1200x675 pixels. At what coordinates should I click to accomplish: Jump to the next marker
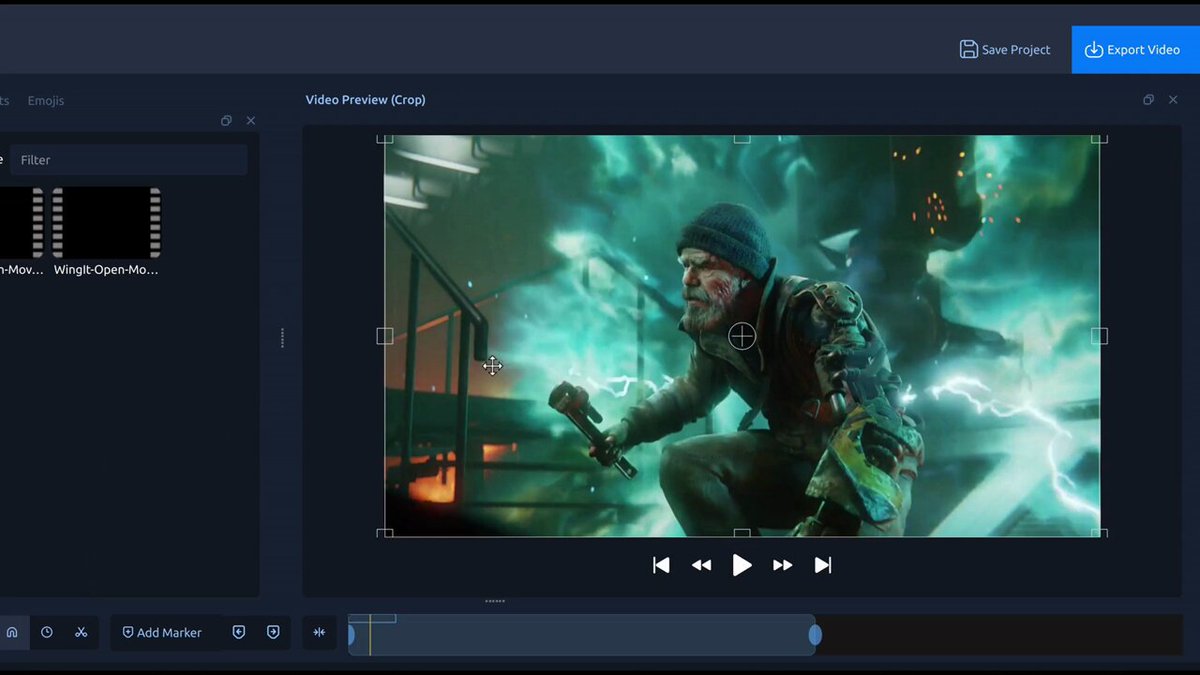(273, 632)
